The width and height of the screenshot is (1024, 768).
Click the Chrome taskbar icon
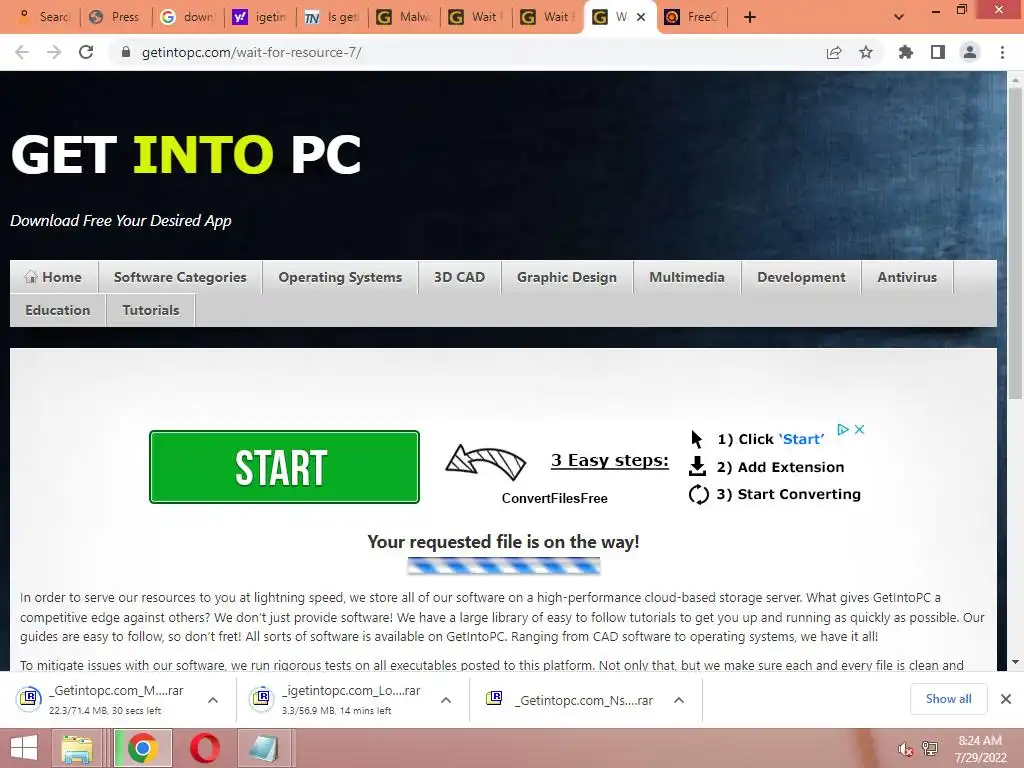142,748
